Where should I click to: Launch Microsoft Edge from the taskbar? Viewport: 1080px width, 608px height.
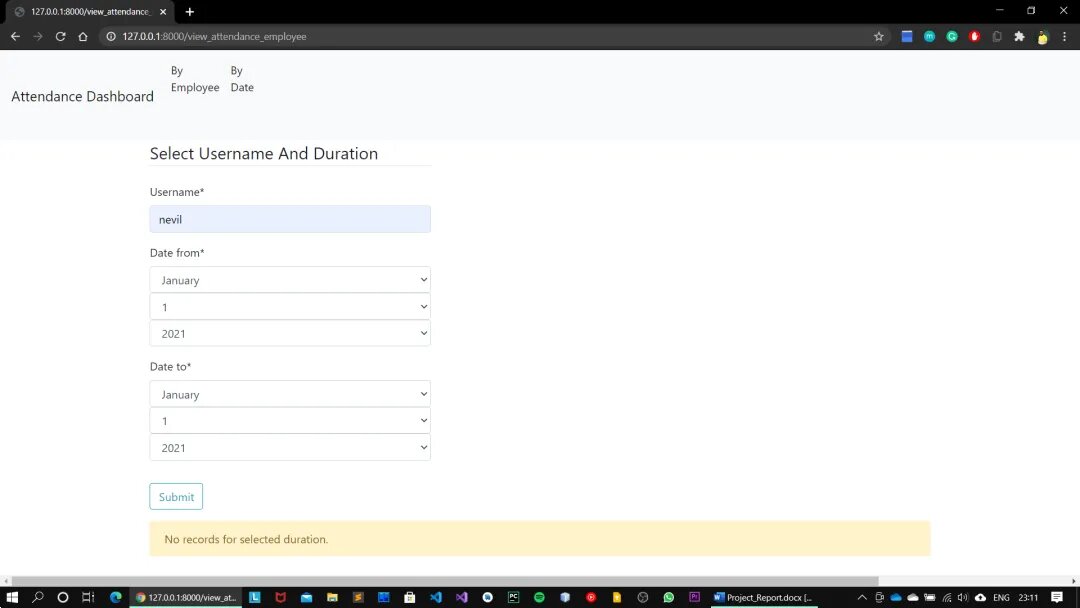[x=115, y=597]
